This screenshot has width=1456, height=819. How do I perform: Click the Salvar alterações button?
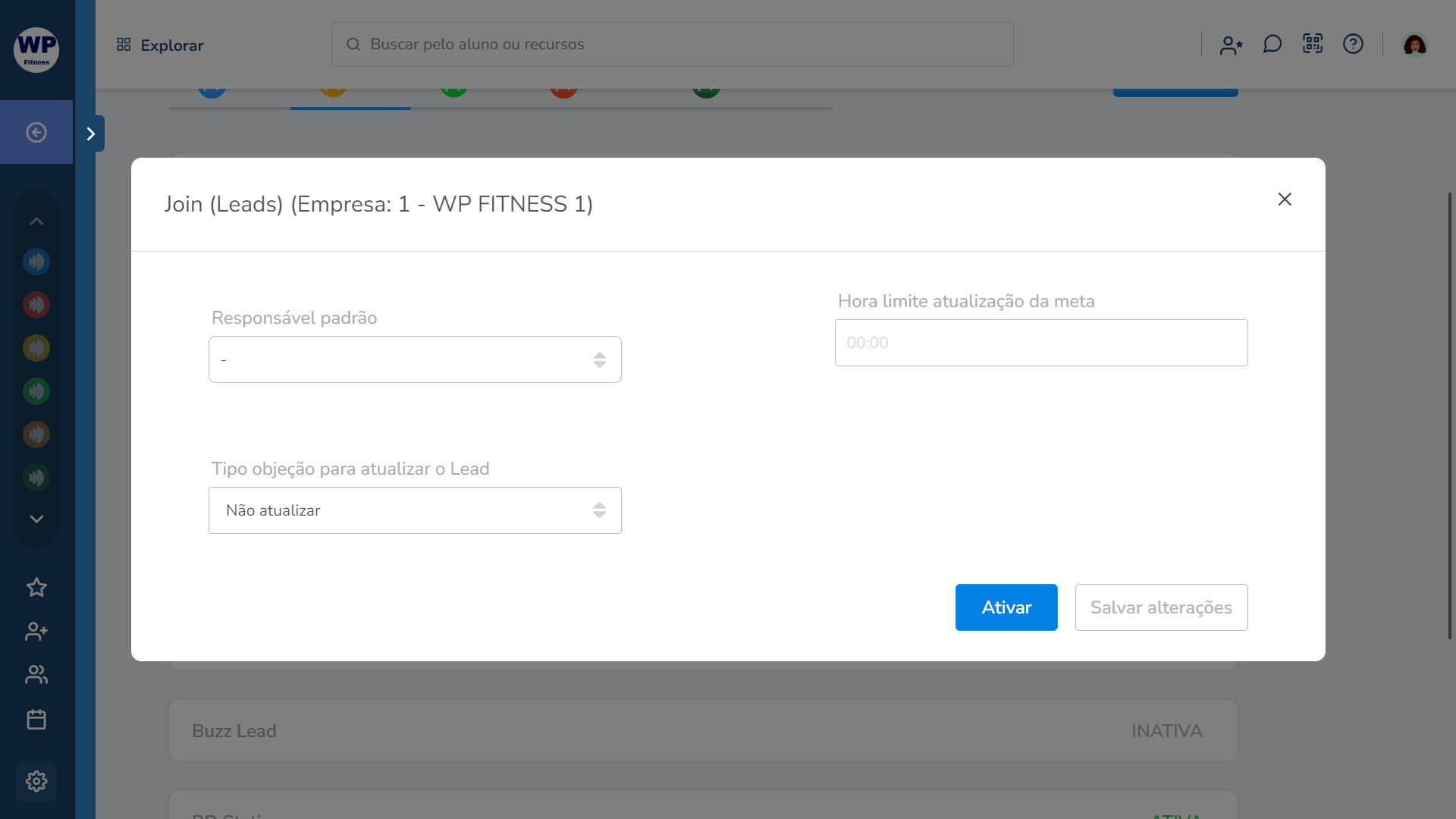click(1161, 607)
